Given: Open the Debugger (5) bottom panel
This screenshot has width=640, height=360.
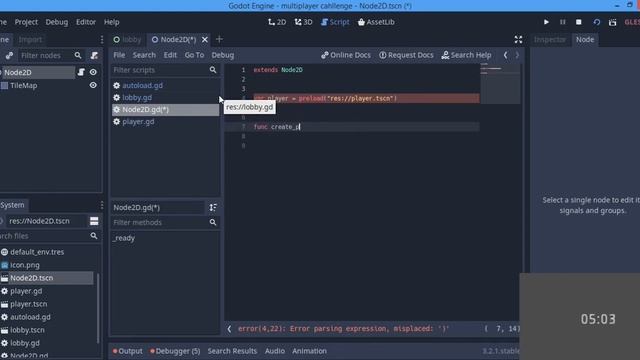Looking at the screenshot, I should pyautogui.click(x=175, y=351).
